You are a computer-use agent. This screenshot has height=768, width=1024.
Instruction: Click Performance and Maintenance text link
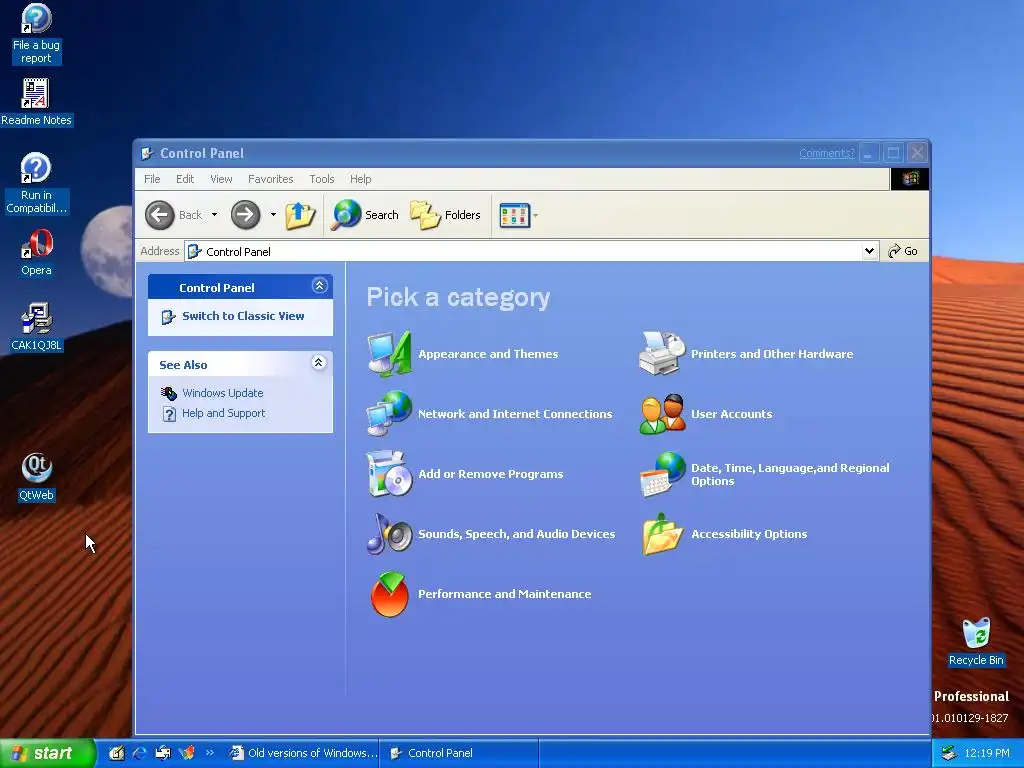504,594
